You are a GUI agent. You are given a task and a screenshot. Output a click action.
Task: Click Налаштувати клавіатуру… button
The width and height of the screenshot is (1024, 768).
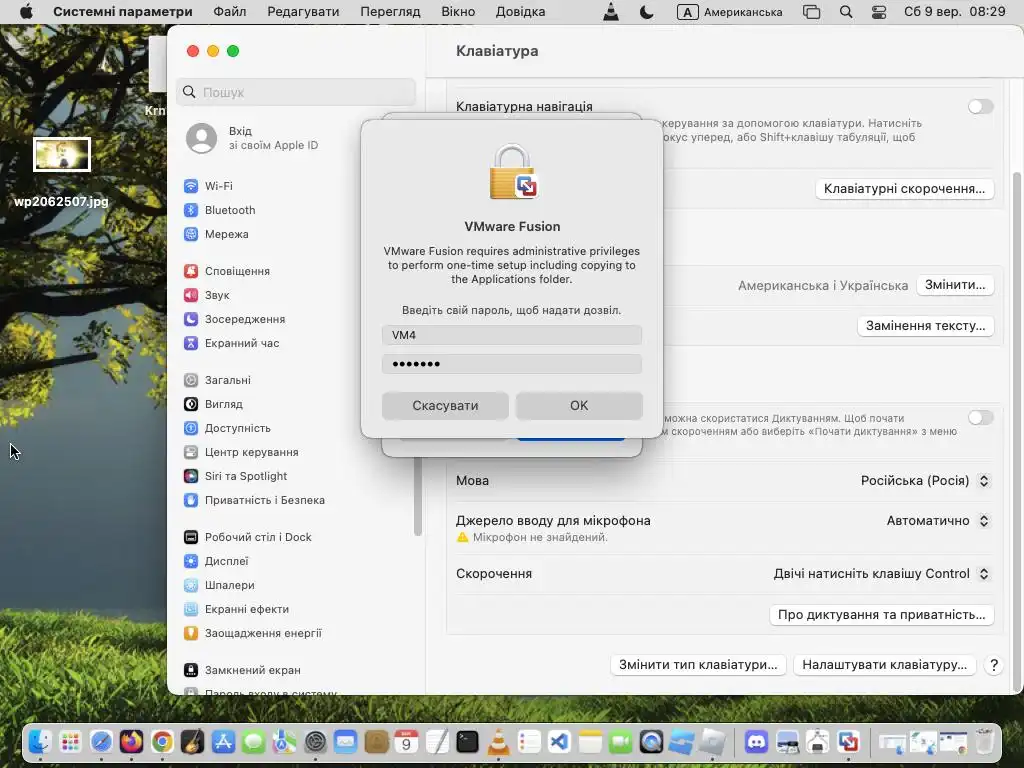[884, 665]
